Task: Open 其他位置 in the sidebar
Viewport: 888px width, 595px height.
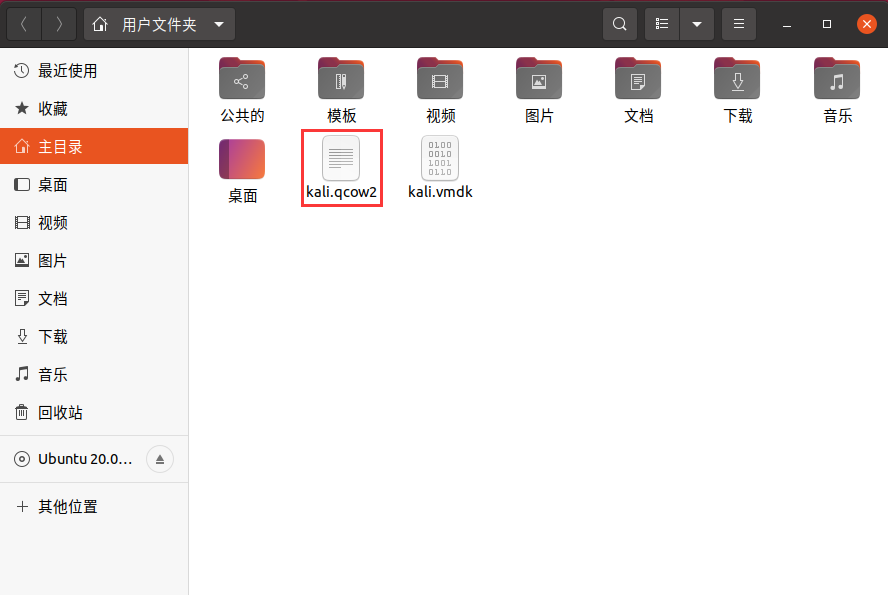Action: point(66,506)
